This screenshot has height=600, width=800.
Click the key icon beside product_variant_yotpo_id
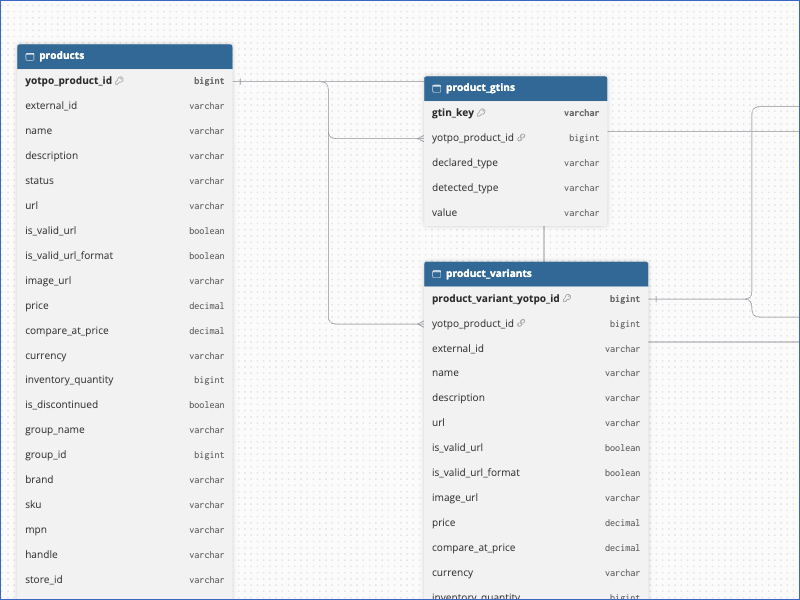pyautogui.click(x=567, y=298)
